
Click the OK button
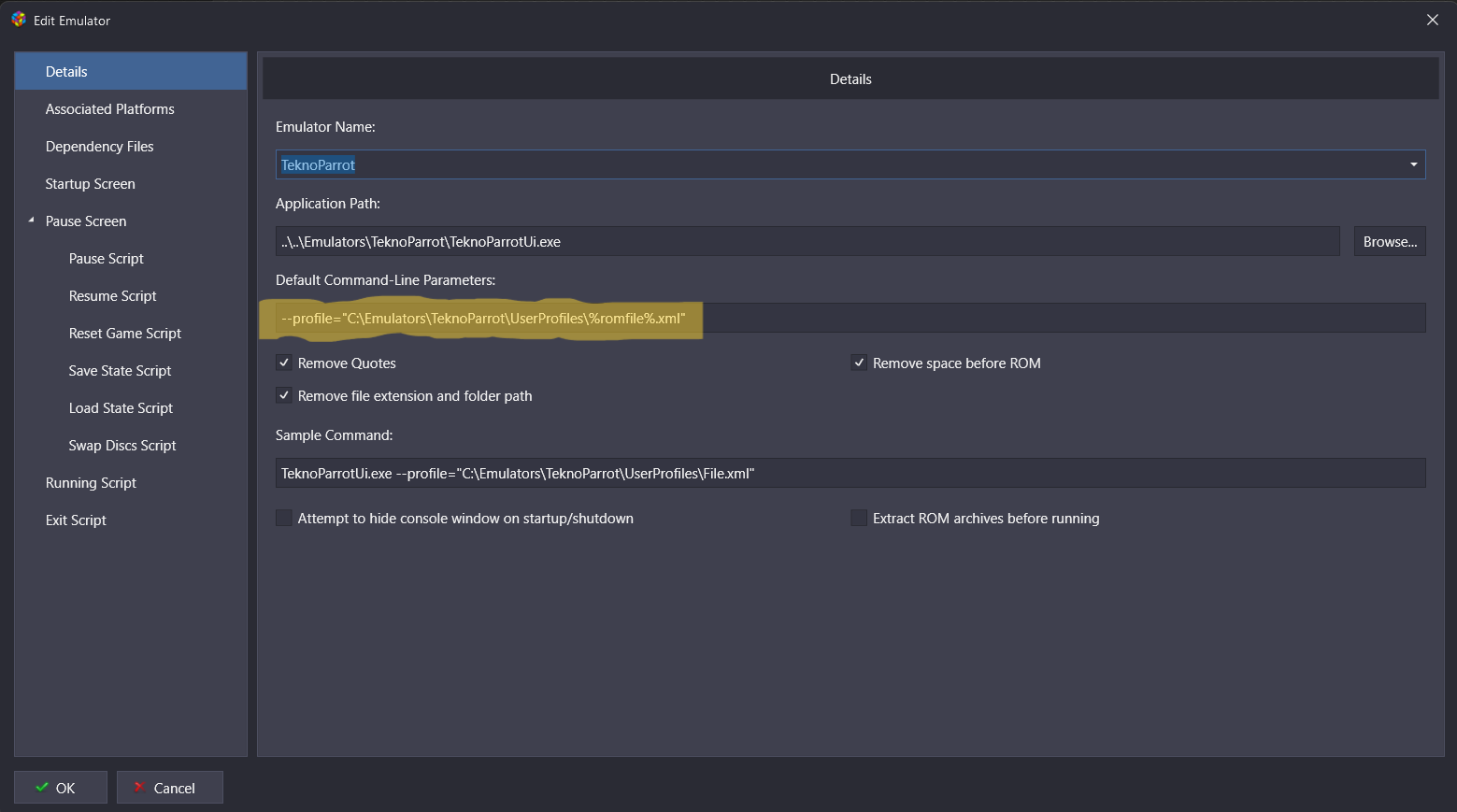(x=61, y=787)
